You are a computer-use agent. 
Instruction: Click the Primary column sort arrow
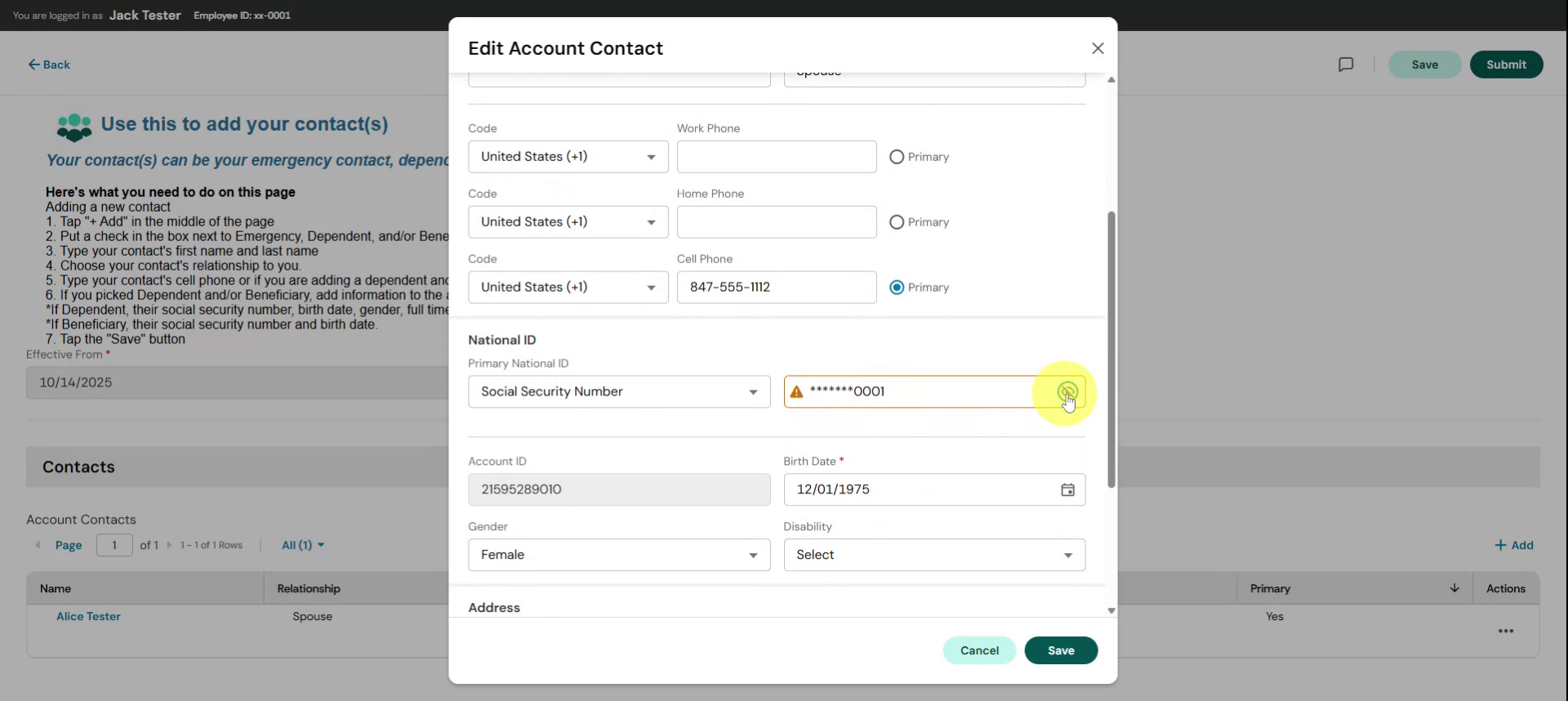[1454, 588]
